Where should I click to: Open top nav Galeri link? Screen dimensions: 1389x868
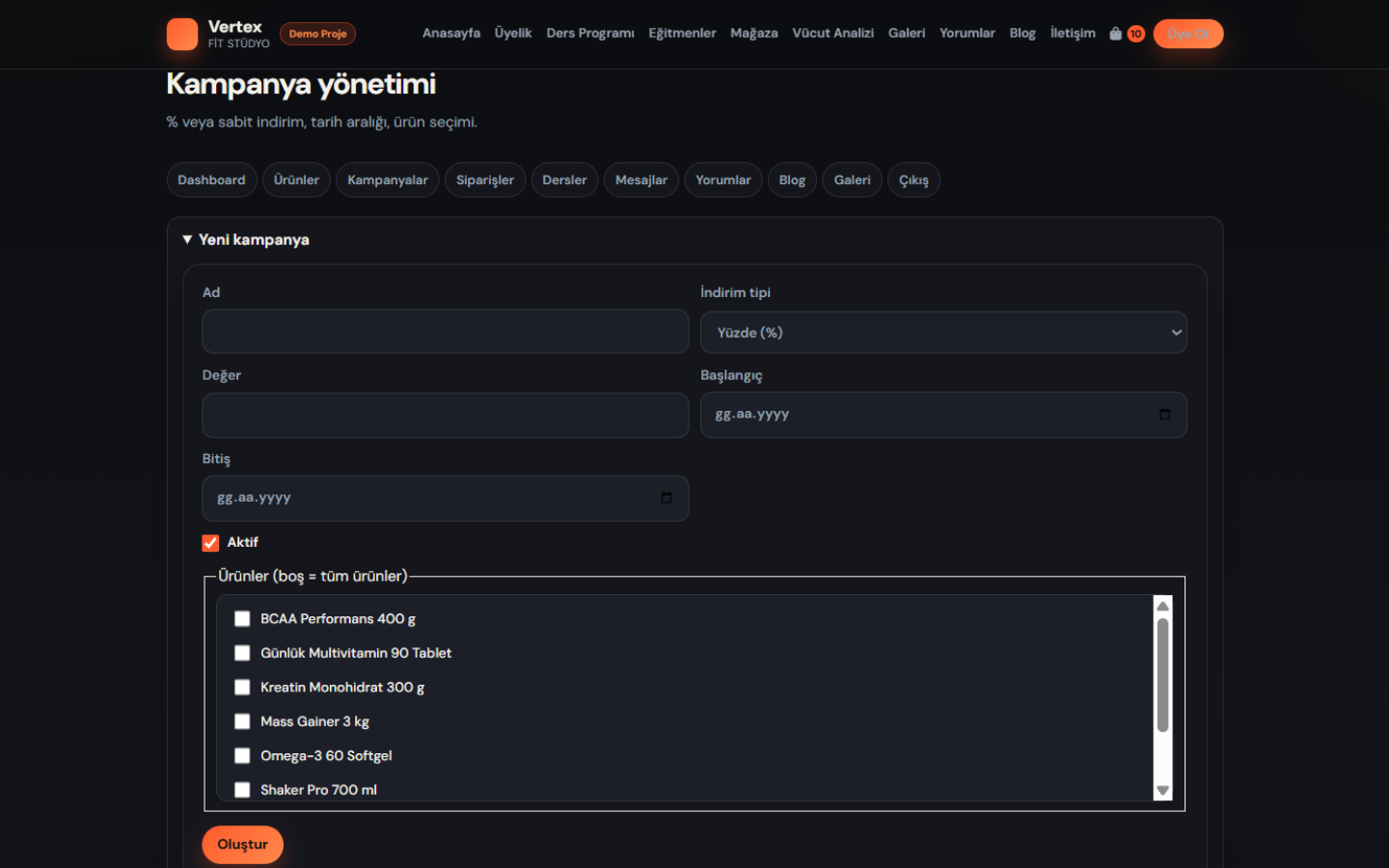(907, 34)
